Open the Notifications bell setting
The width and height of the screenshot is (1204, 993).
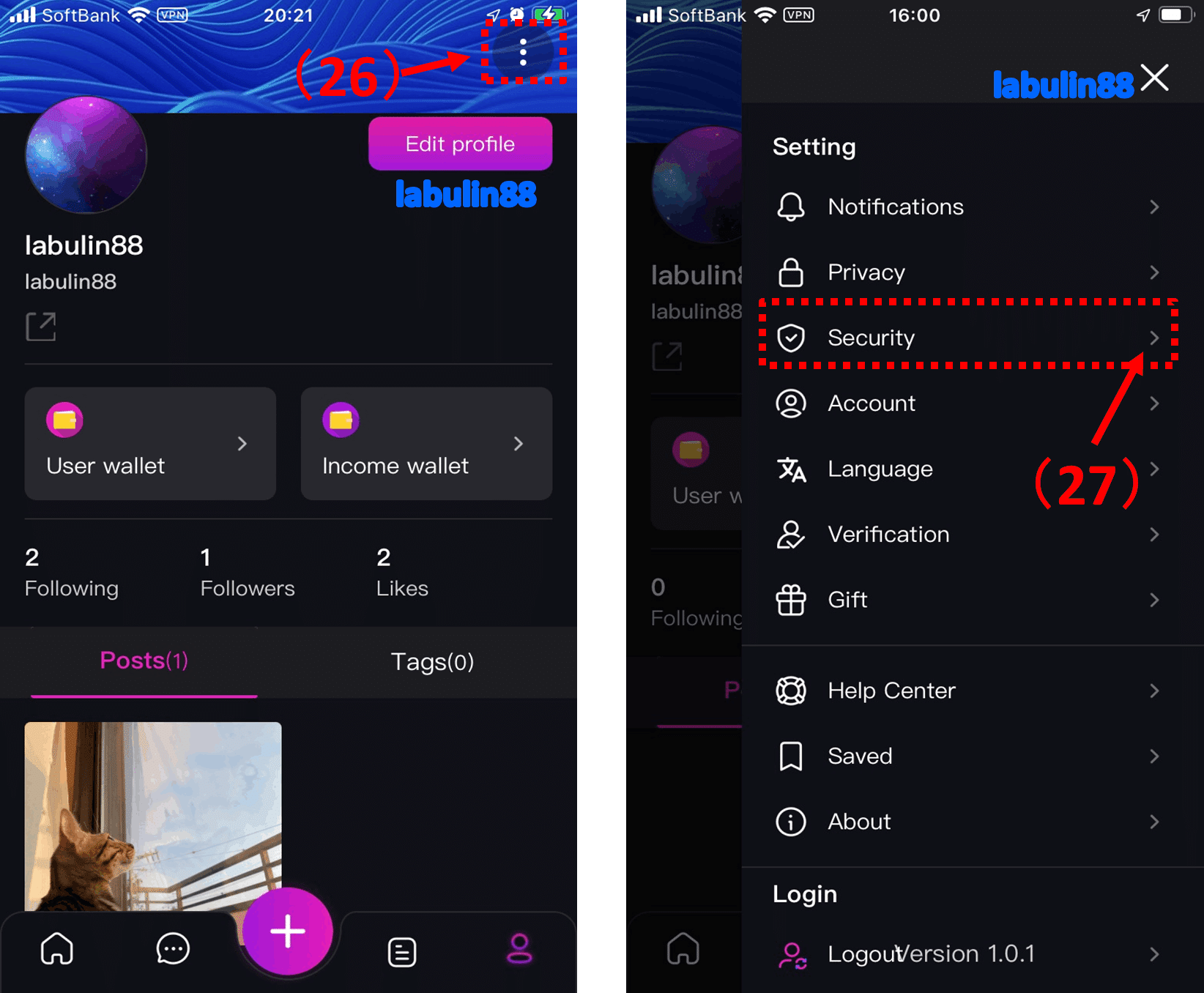click(967, 207)
